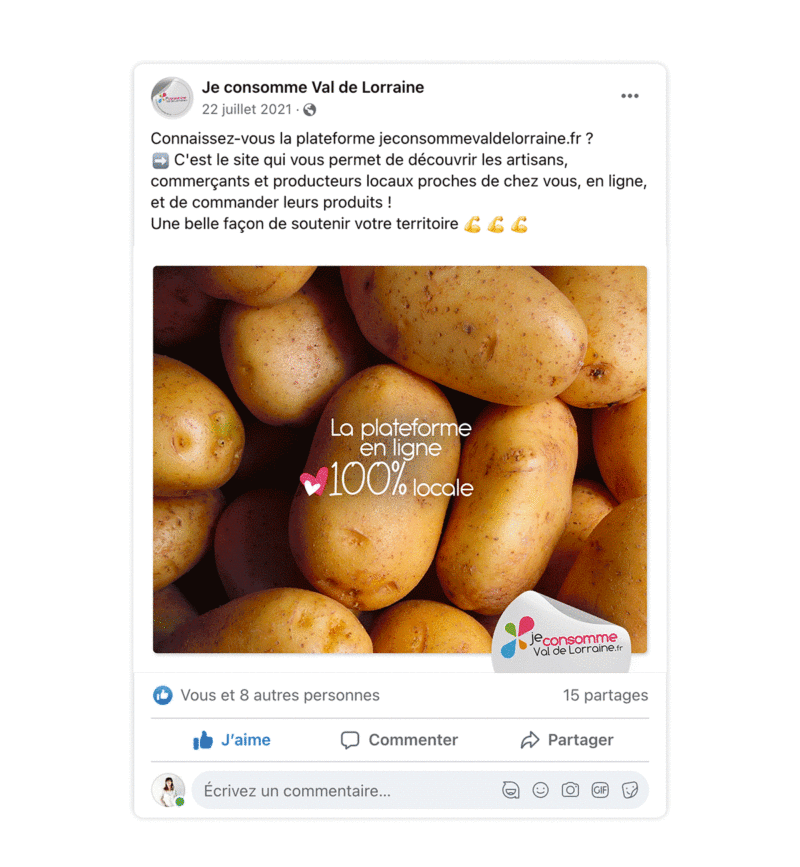The image size is (800, 867).
Task: Insert an avatar sticker in comment
Action: point(510,790)
